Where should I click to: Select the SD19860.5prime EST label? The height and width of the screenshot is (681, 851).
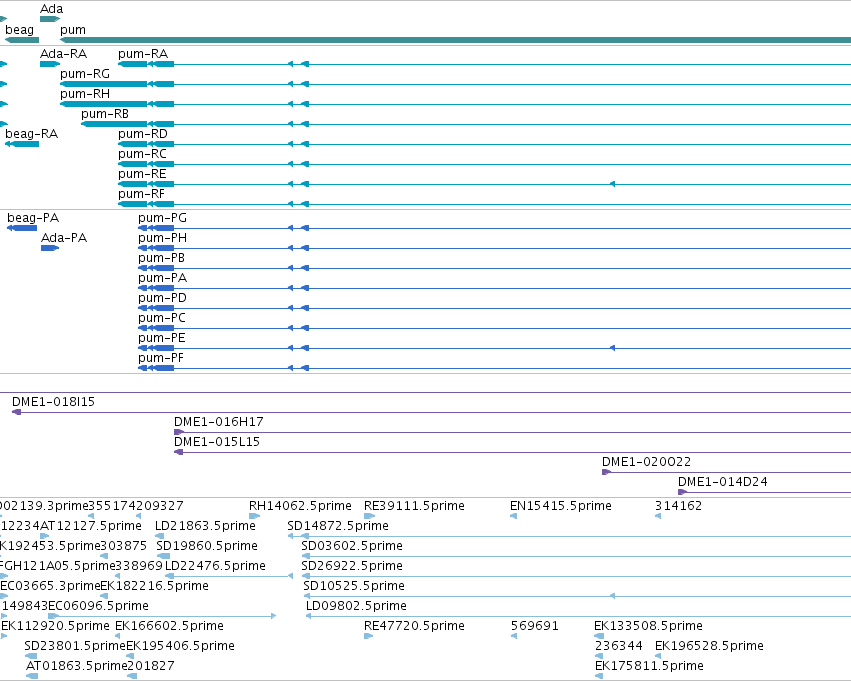click(x=207, y=546)
